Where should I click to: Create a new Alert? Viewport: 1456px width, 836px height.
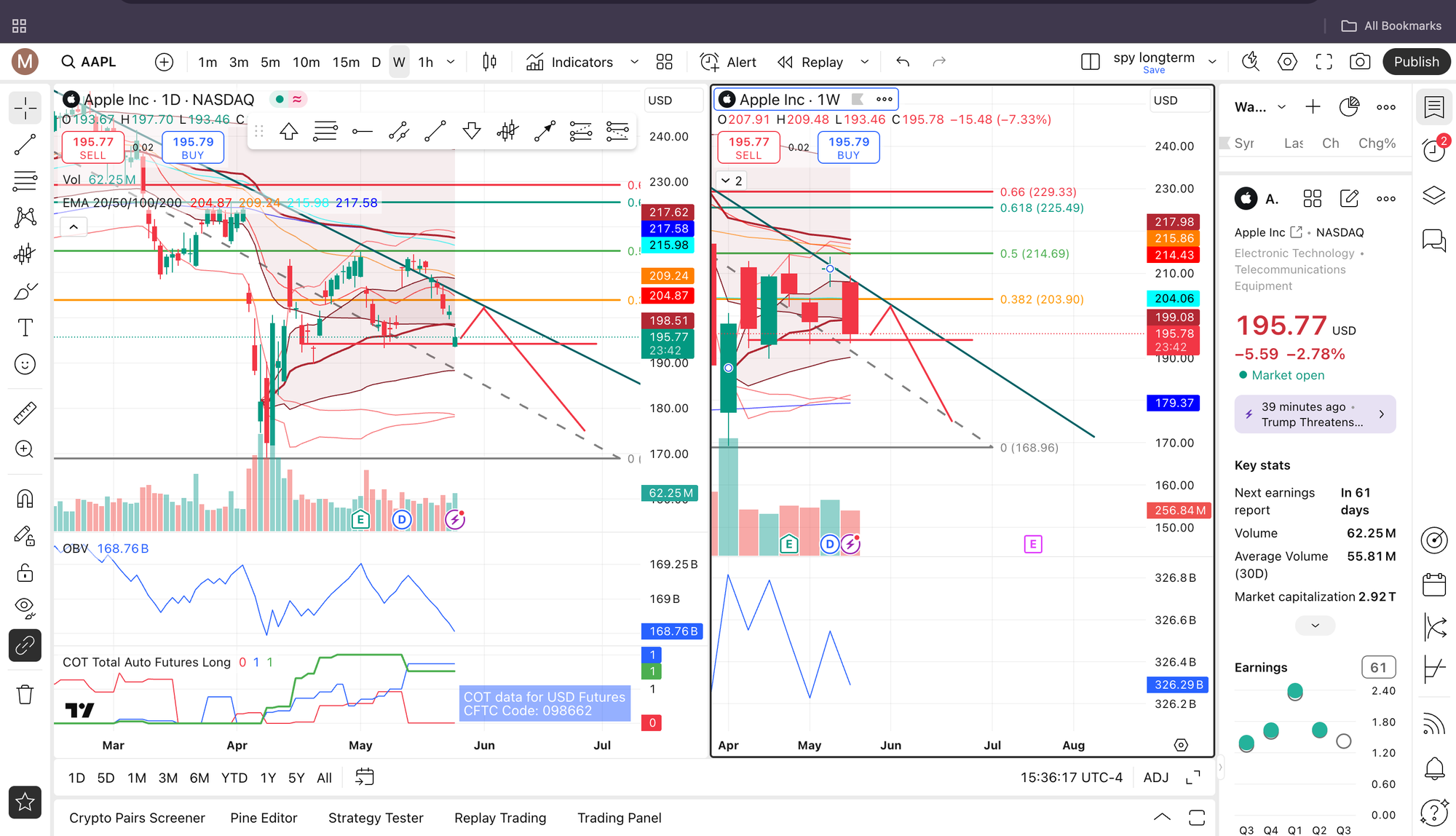click(728, 62)
